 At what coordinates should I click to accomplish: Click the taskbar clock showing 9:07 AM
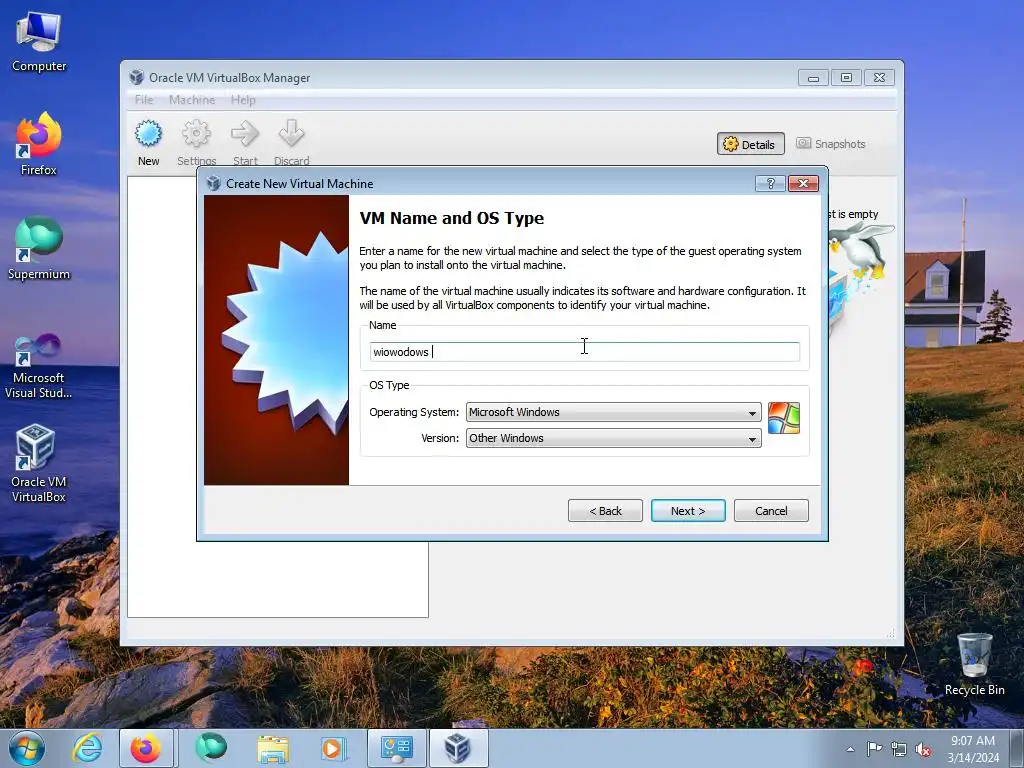point(973,749)
